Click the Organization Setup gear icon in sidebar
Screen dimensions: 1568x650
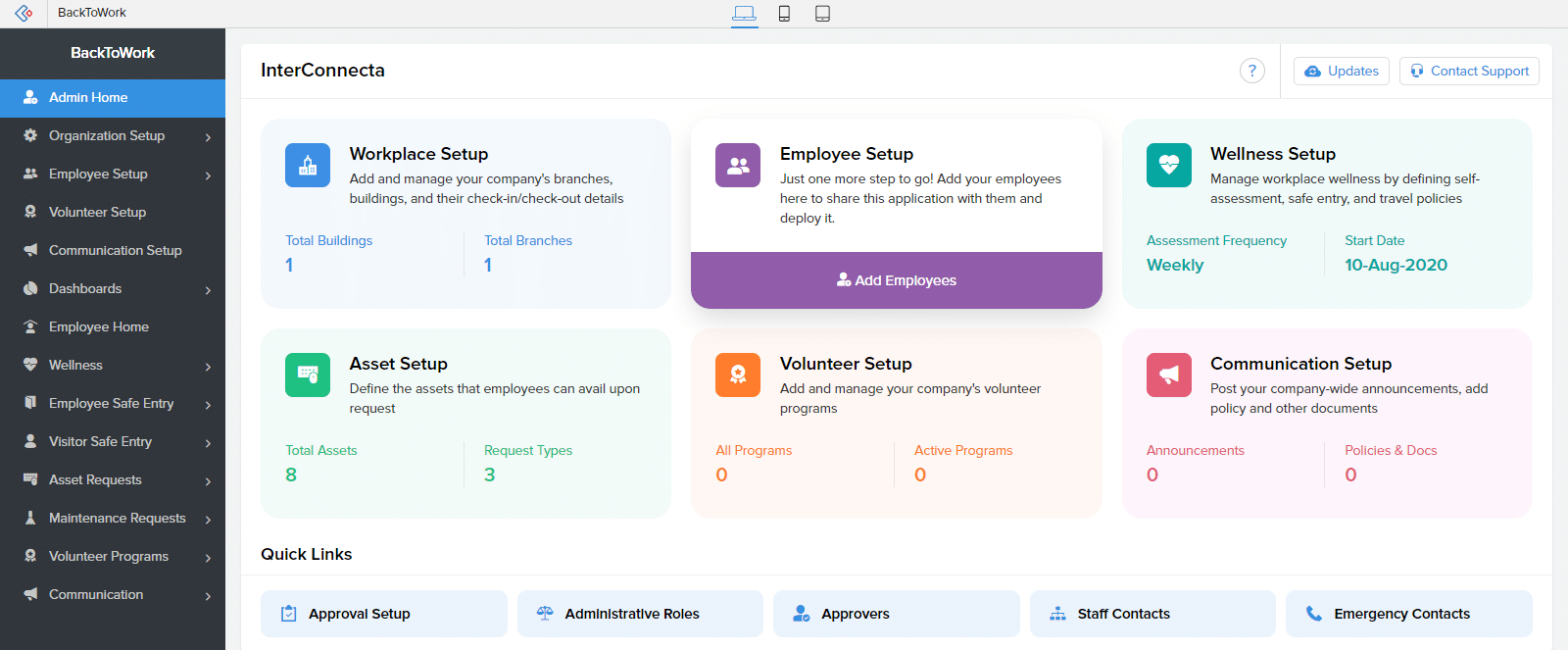(30, 135)
